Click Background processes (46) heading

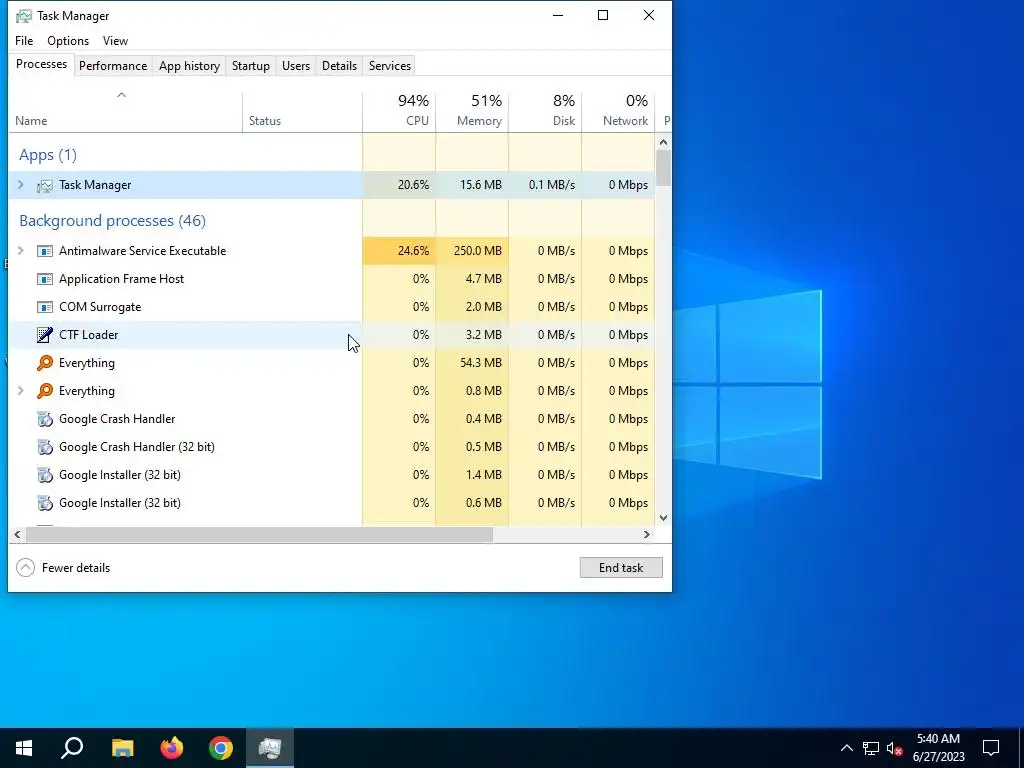point(112,221)
